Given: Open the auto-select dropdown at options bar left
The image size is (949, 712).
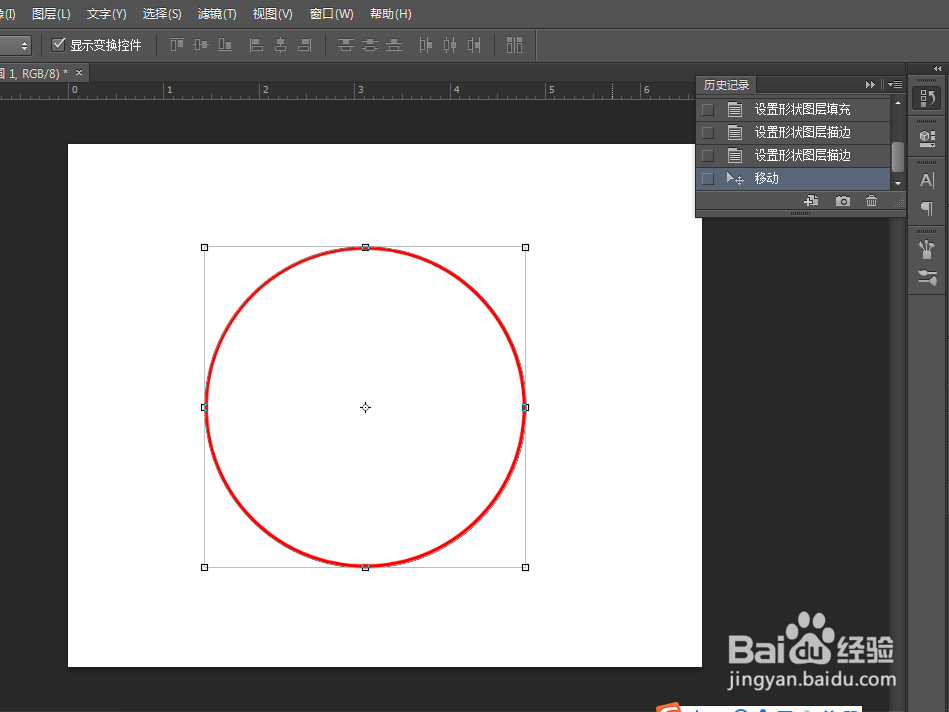Looking at the screenshot, I should click(x=15, y=45).
